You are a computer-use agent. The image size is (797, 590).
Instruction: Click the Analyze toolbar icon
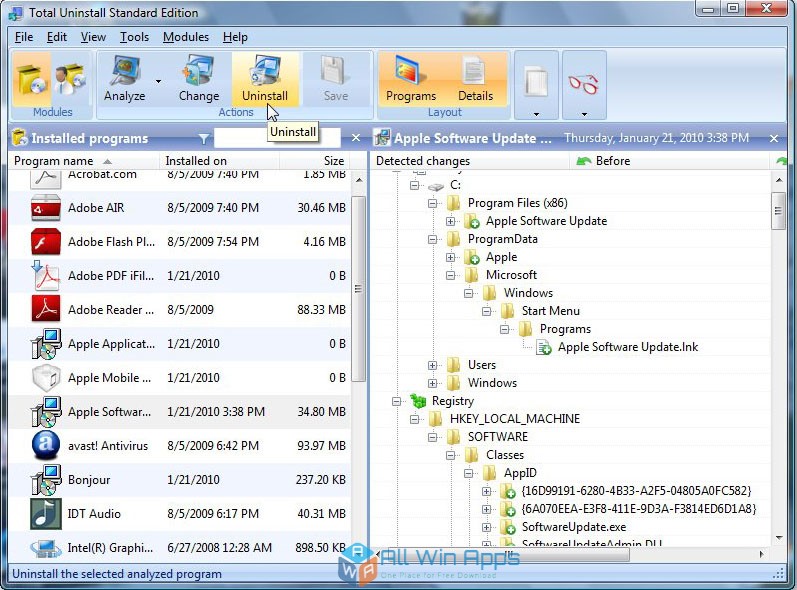tap(124, 71)
